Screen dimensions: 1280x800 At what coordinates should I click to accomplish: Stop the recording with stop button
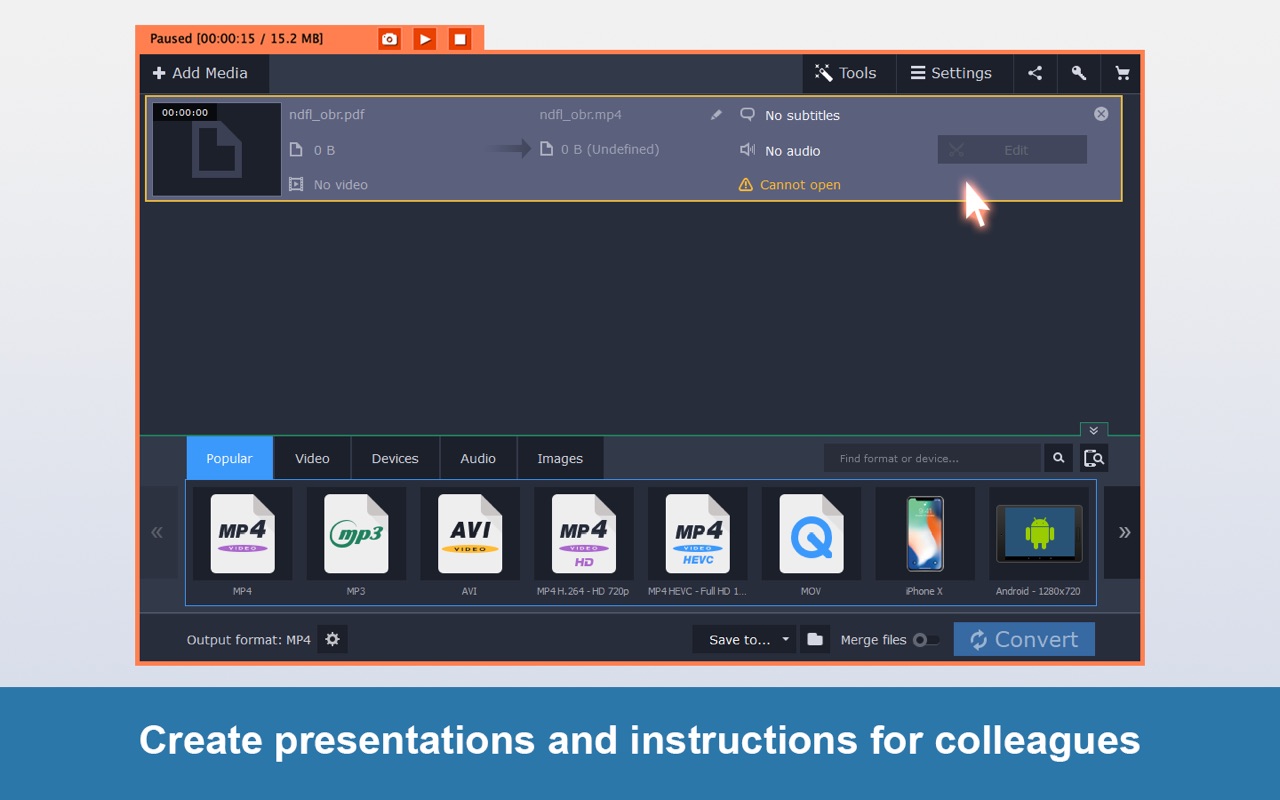pos(460,39)
